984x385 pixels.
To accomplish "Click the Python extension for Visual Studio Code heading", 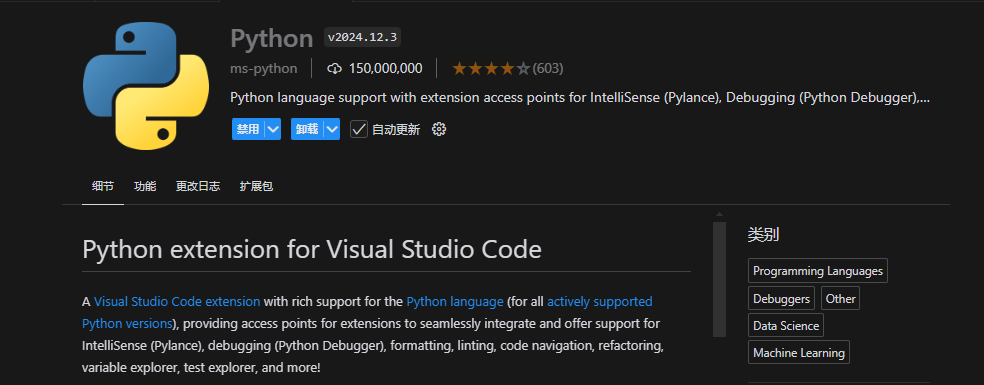I will 312,249.
